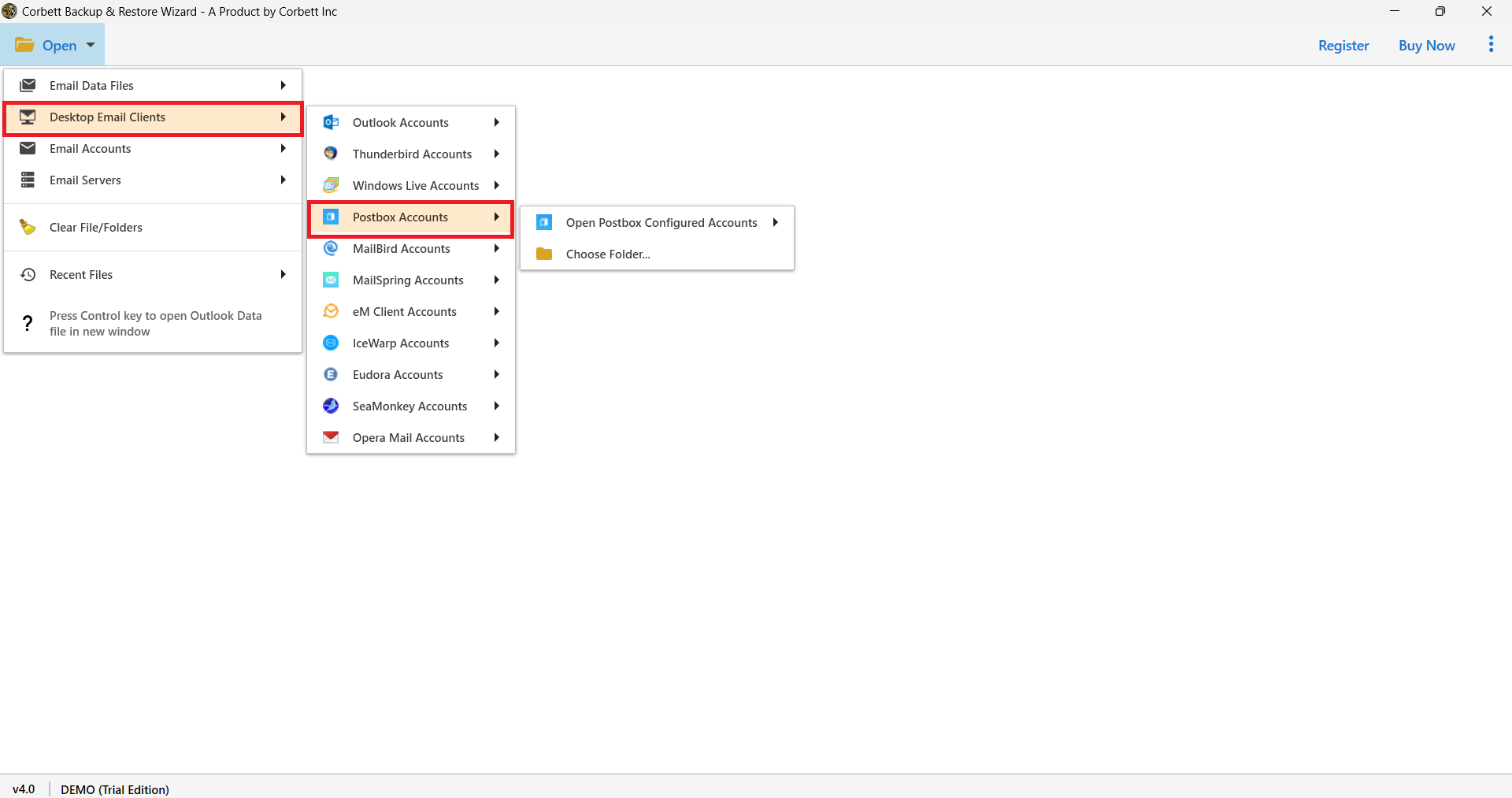
Task: Click the Clear File/Folders broom icon
Action: coord(28,227)
